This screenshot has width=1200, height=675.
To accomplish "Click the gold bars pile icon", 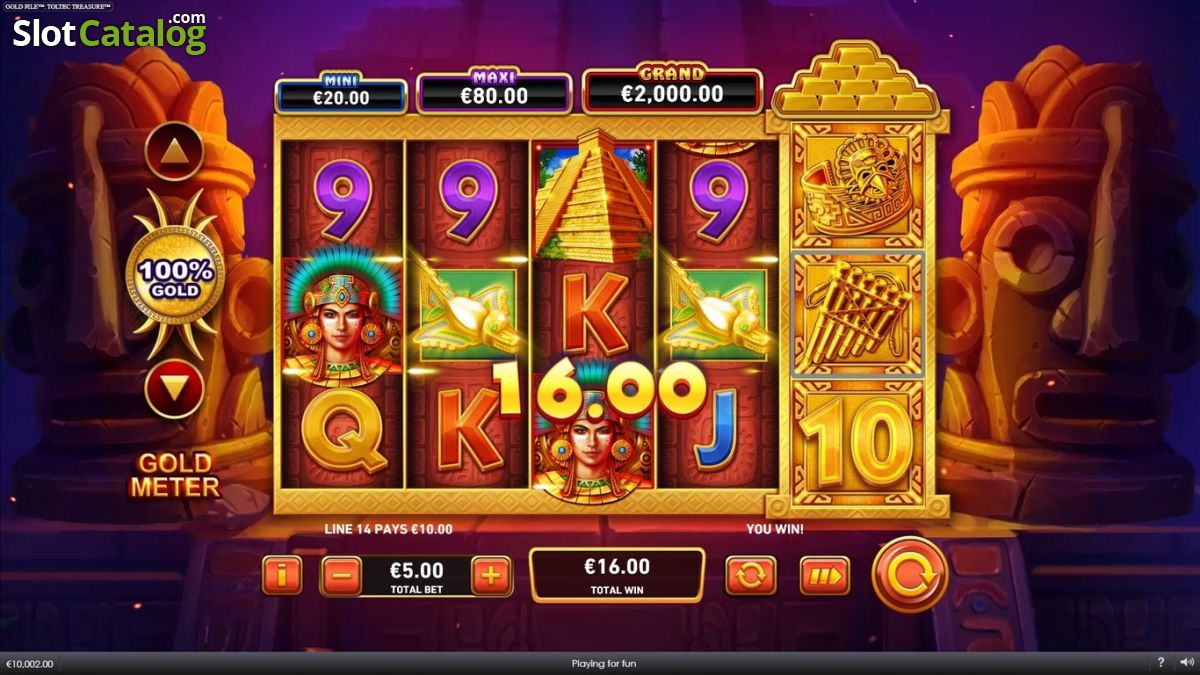I will (858, 79).
